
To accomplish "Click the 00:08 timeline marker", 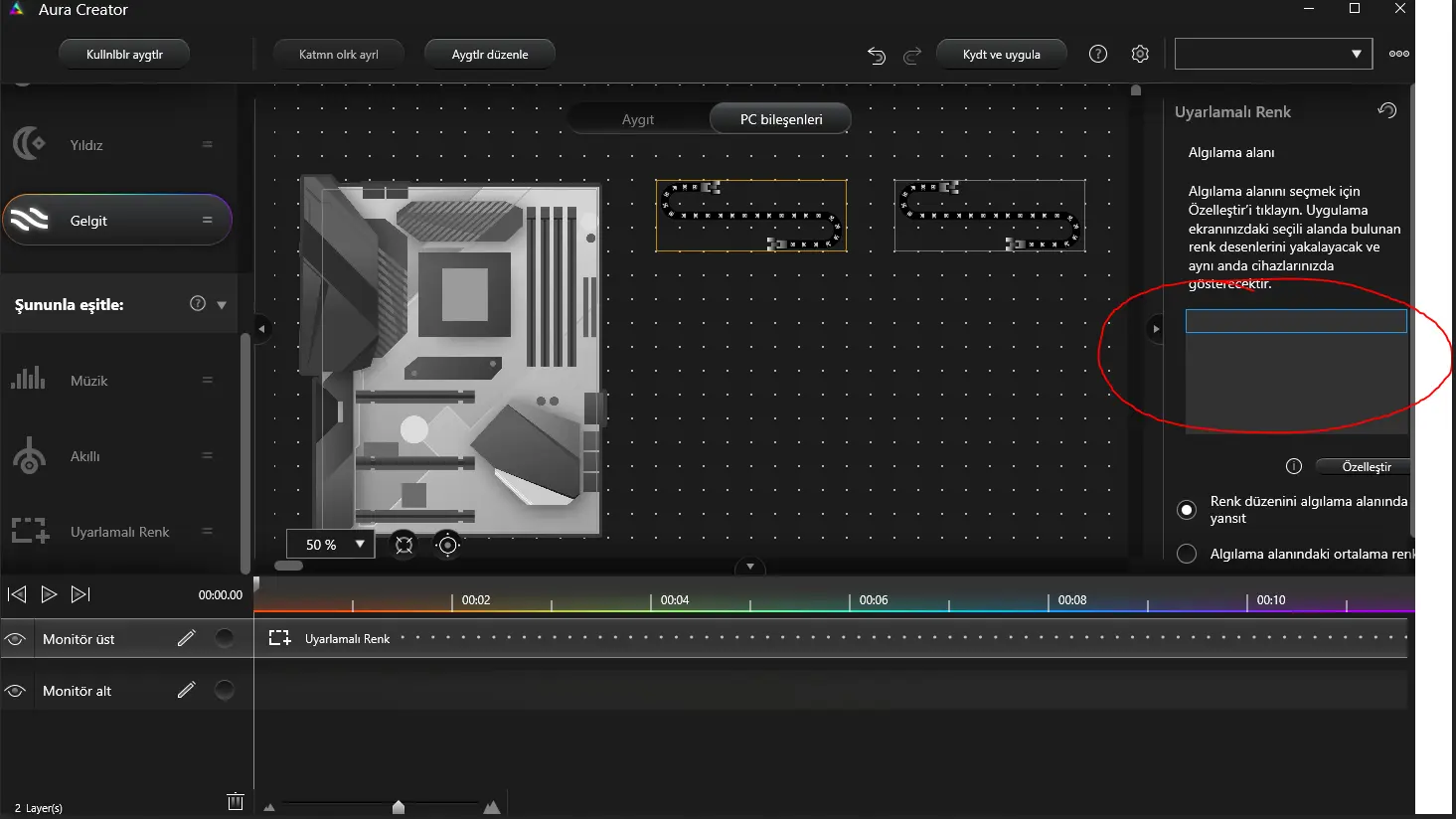I will (x=1072, y=600).
